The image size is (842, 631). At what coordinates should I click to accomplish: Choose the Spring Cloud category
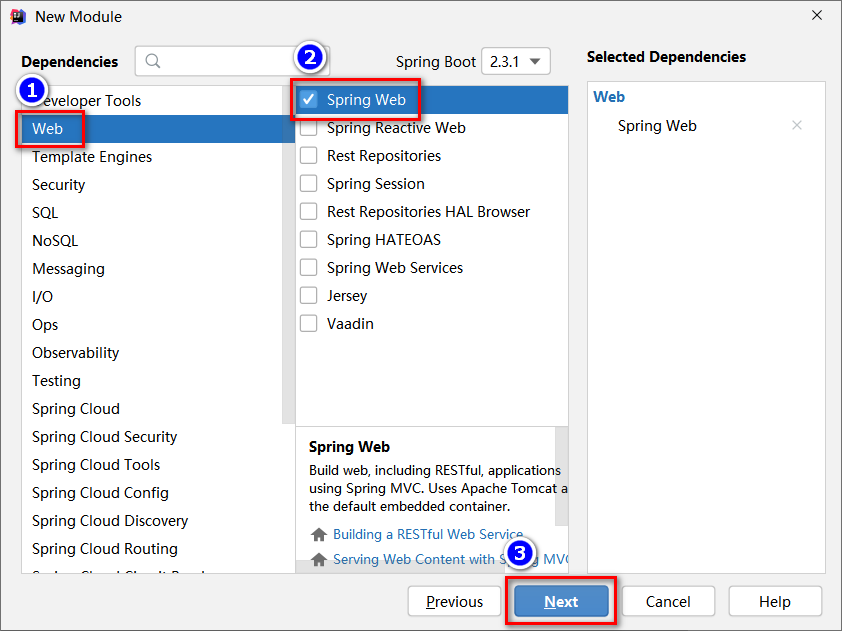(151, 409)
